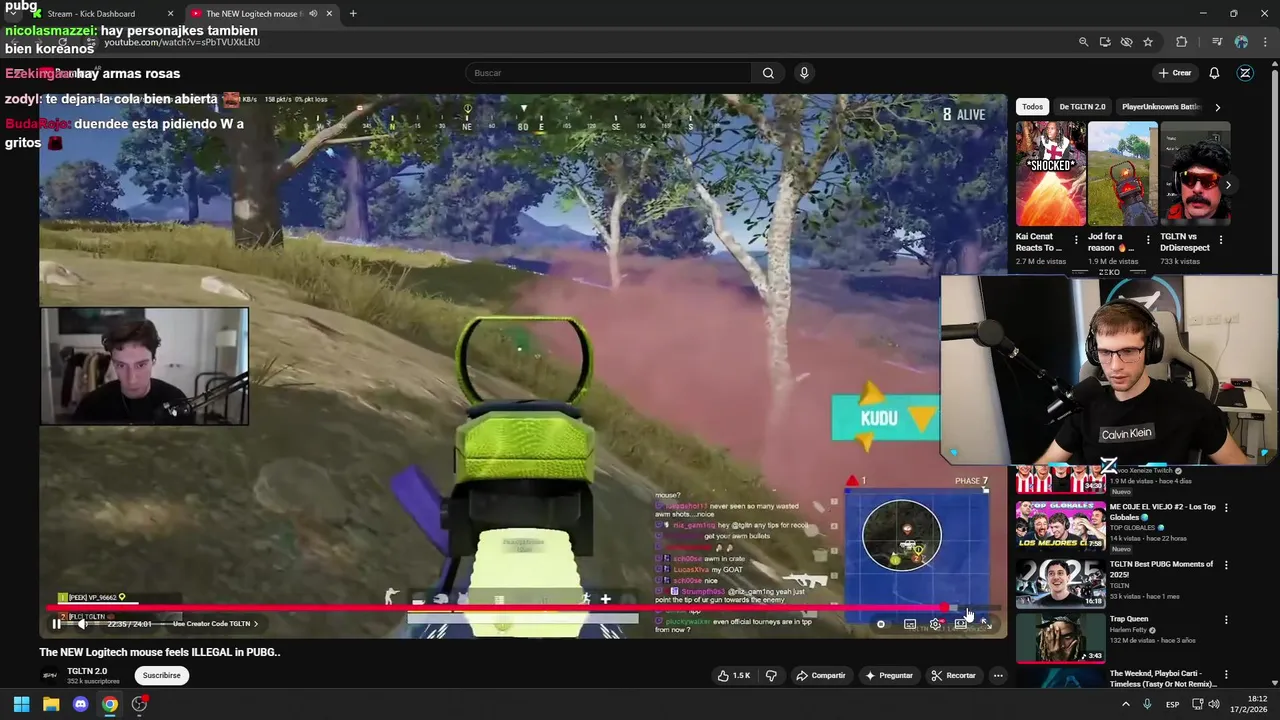Open options for The Weeknd Timeless video
This screenshot has height=720, width=1280.
(x=1226, y=675)
